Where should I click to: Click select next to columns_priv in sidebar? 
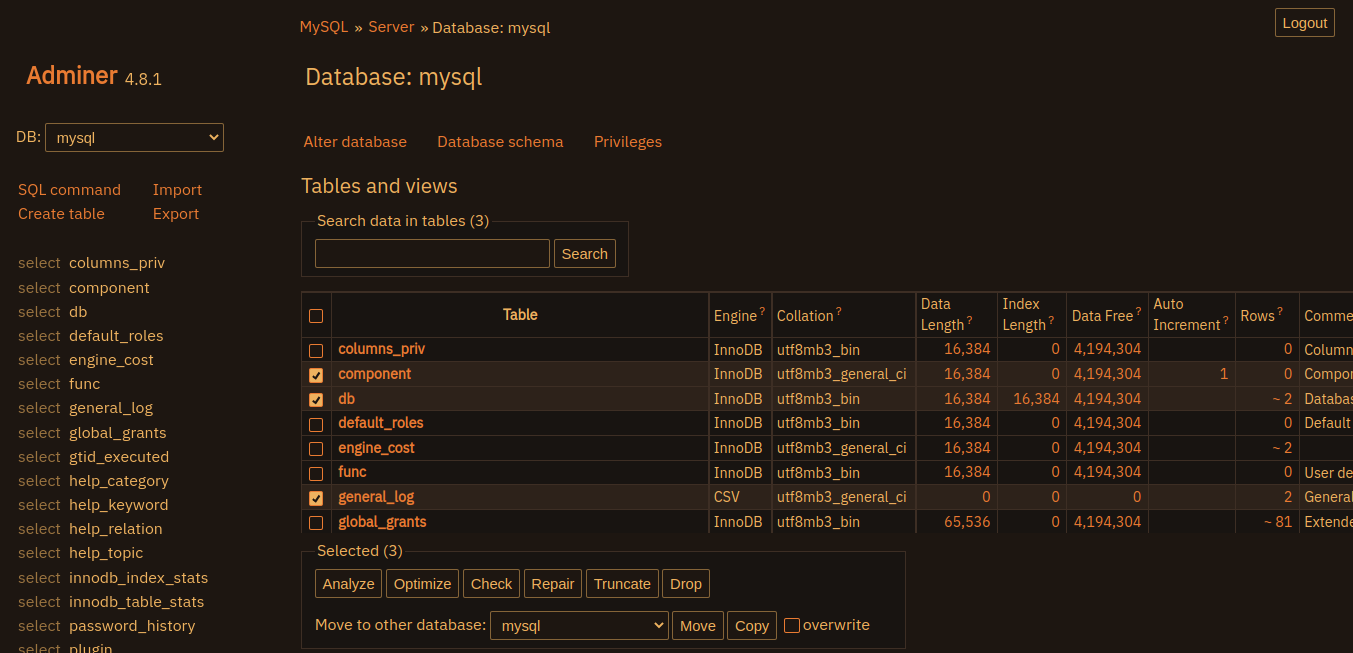(x=39, y=263)
